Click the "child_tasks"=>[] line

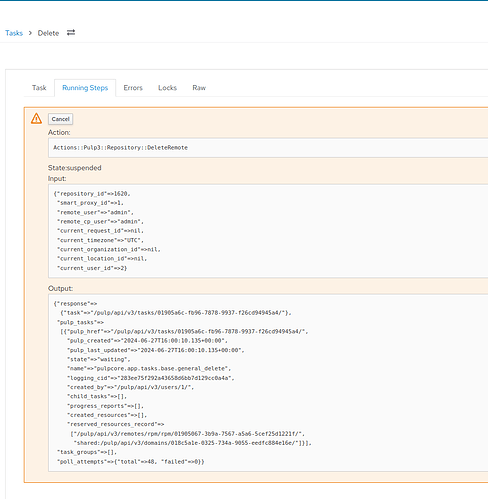pos(97,396)
